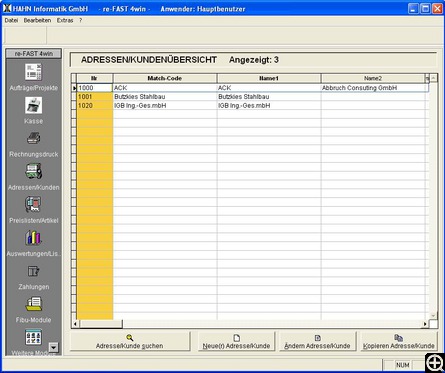
Task: Open the Auswertungen/Listen chart icon
Action: (x=33, y=237)
